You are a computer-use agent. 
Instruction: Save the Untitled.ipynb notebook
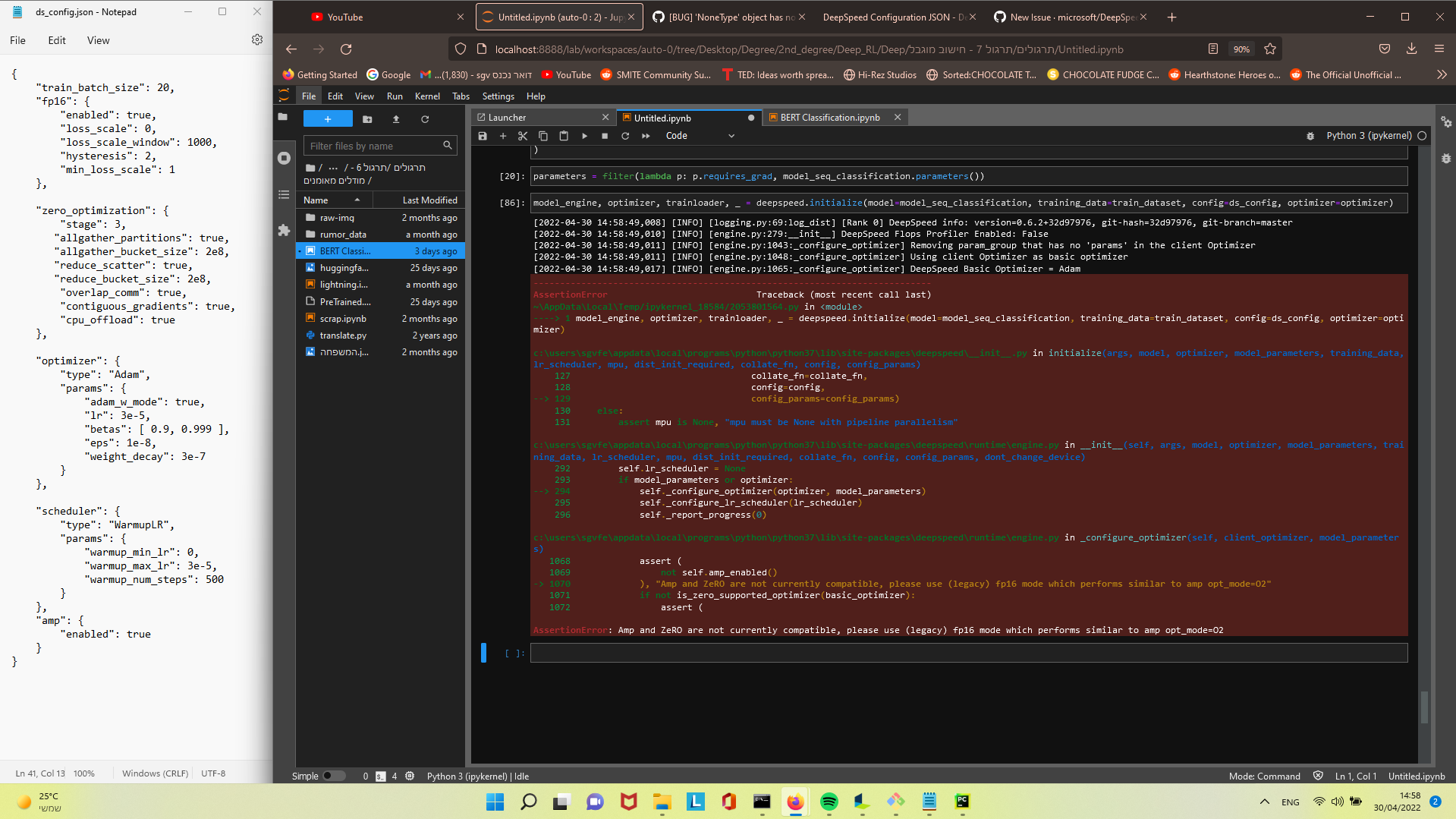pyautogui.click(x=483, y=135)
